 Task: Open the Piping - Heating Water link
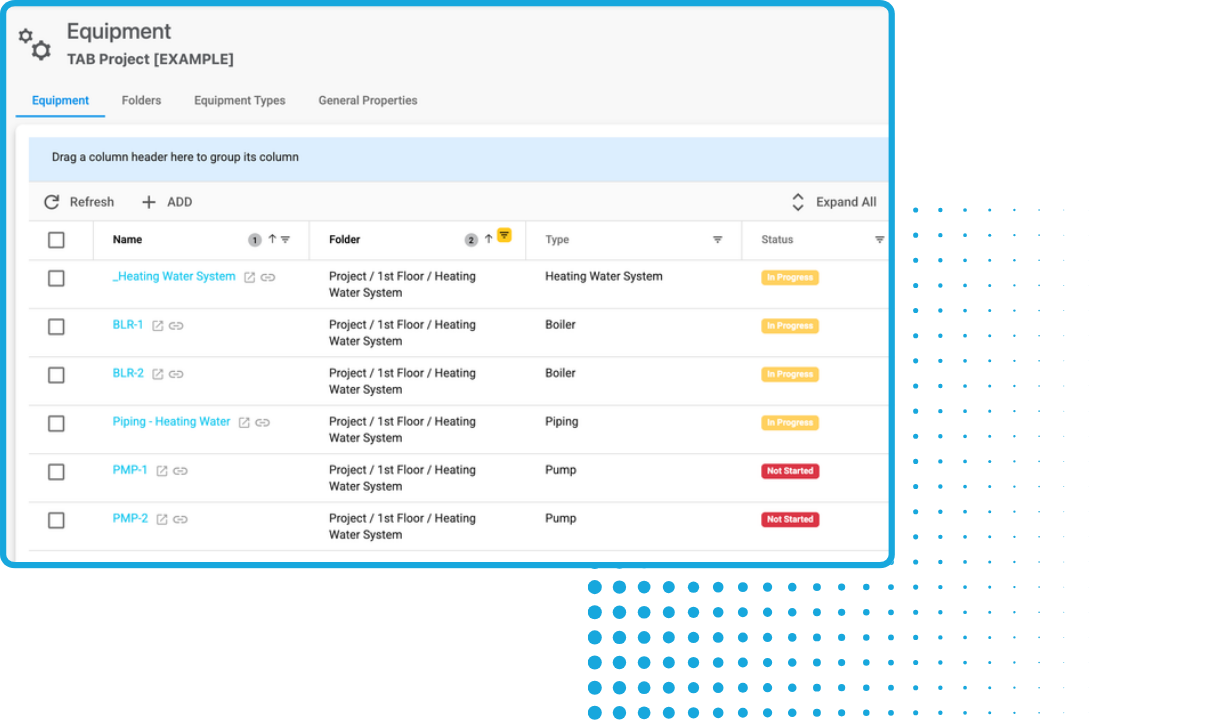[x=171, y=422]
